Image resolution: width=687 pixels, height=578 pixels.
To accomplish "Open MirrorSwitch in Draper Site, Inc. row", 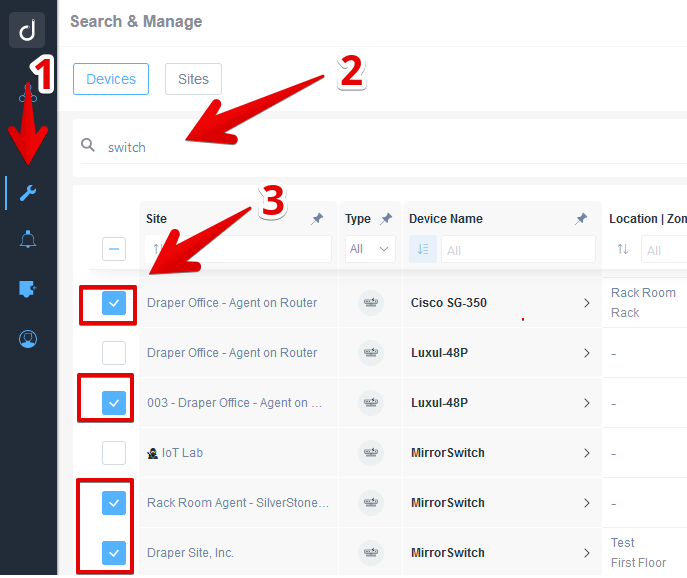I will [448, 553].
